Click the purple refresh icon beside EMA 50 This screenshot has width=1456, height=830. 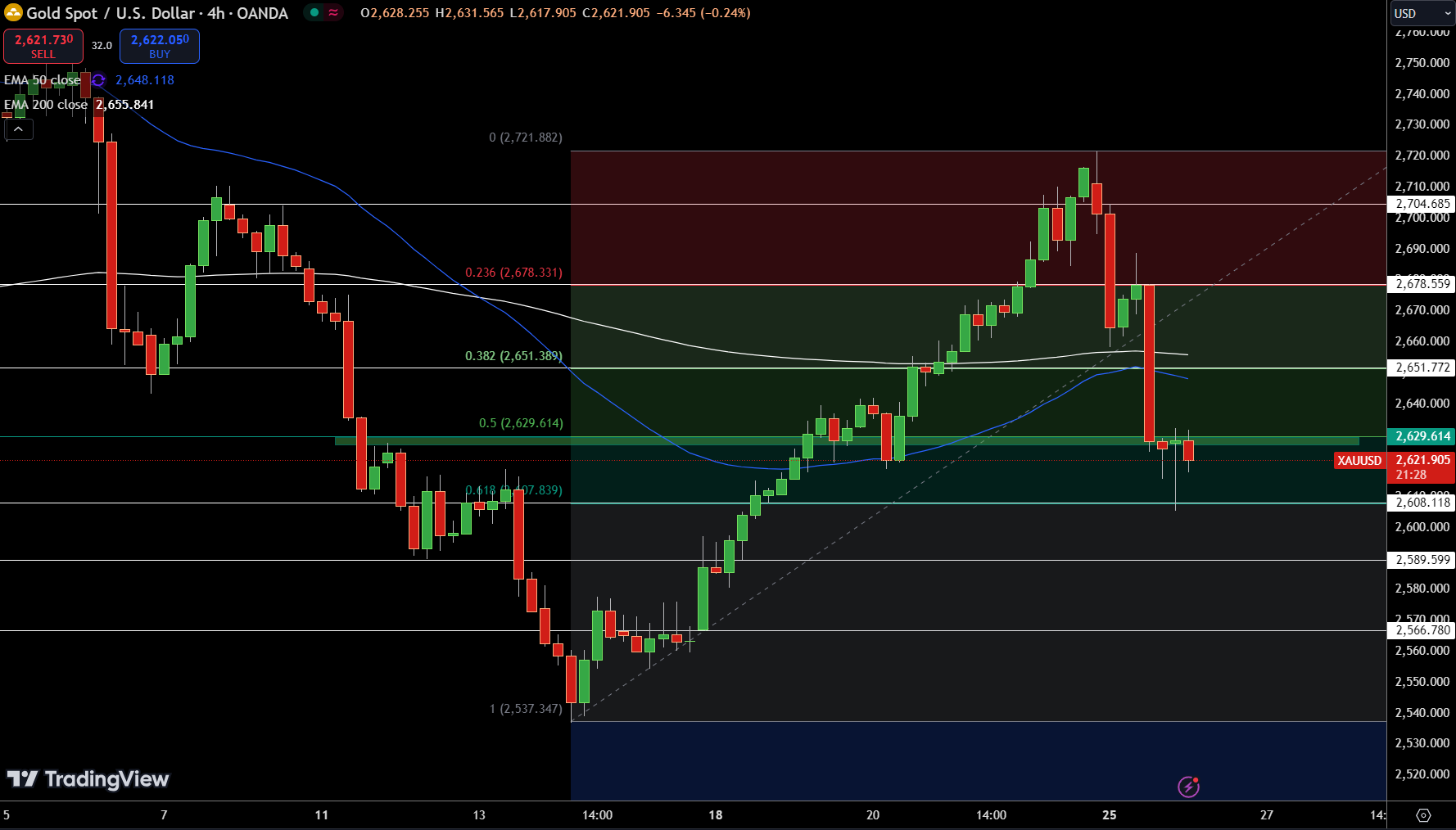(x=98, y=80)
